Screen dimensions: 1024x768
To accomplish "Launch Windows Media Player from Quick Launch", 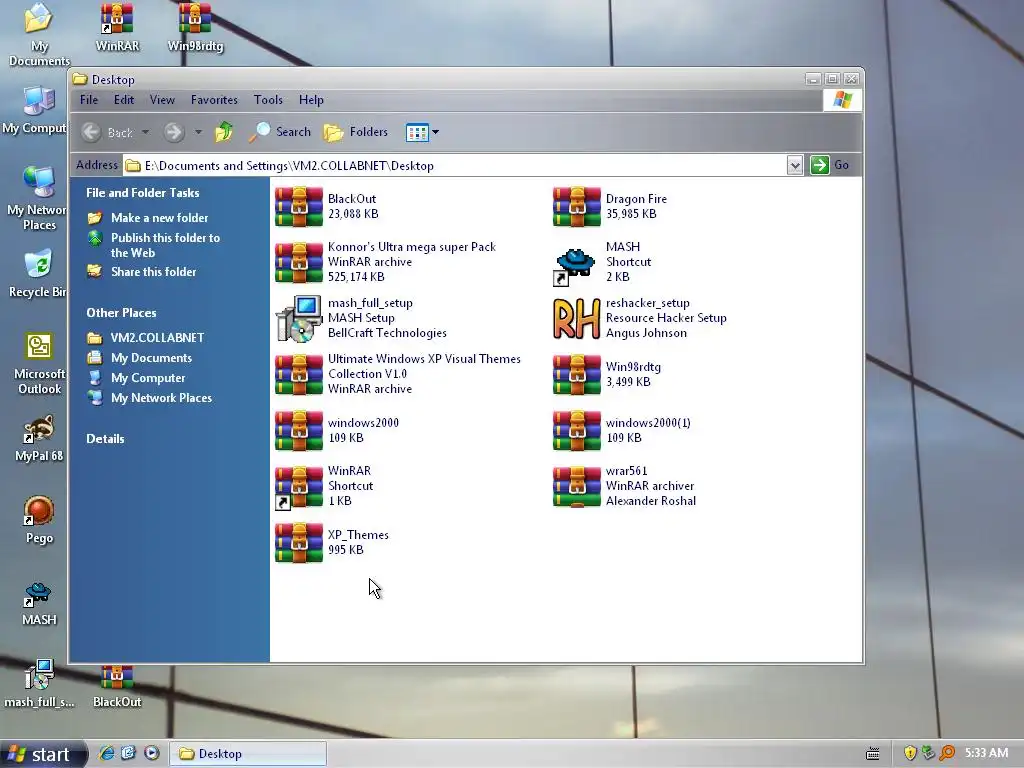I will pyautogui.click(x=152, y=754).
